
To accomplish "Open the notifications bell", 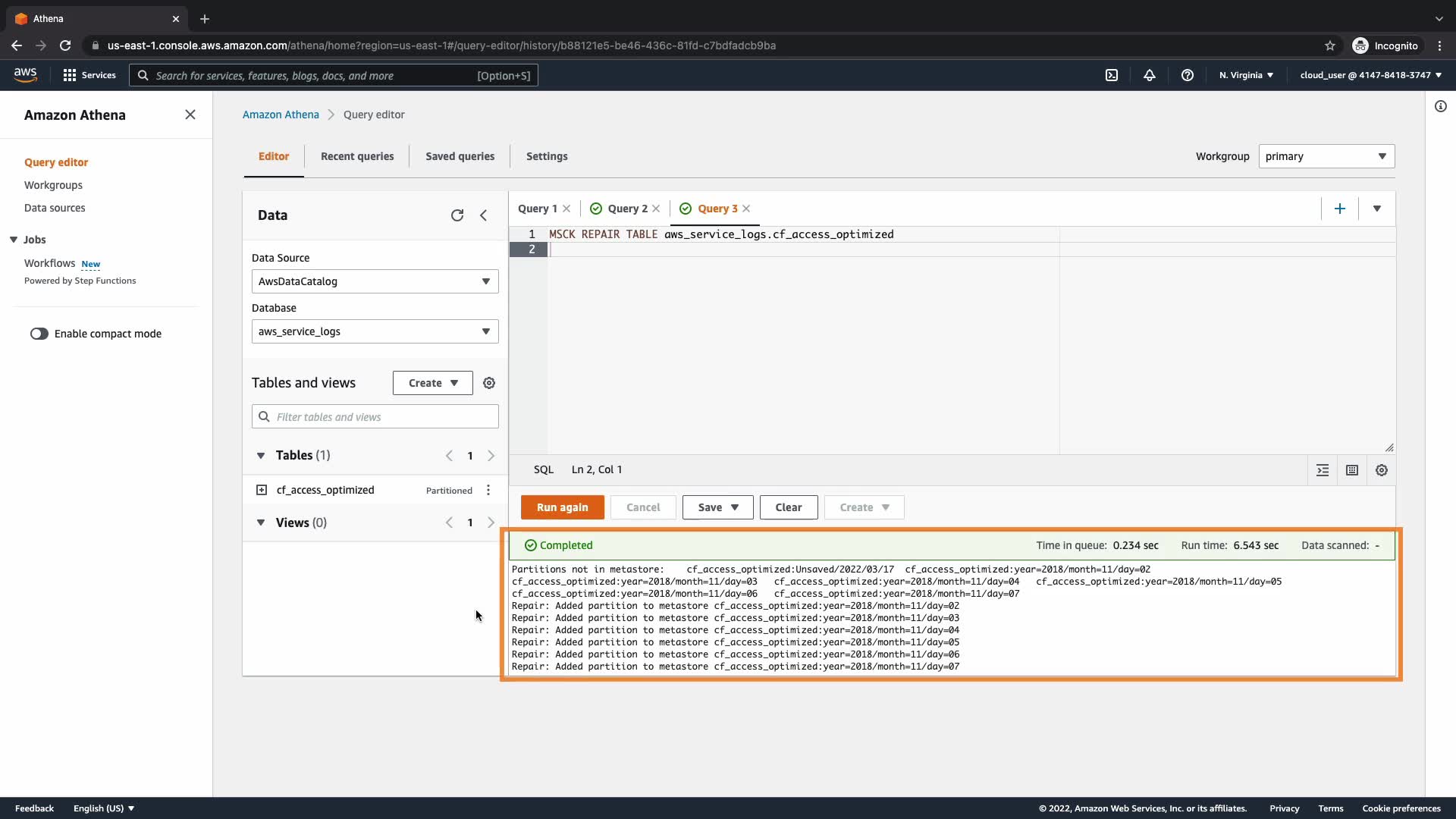I will click(x=1150, y=75).
